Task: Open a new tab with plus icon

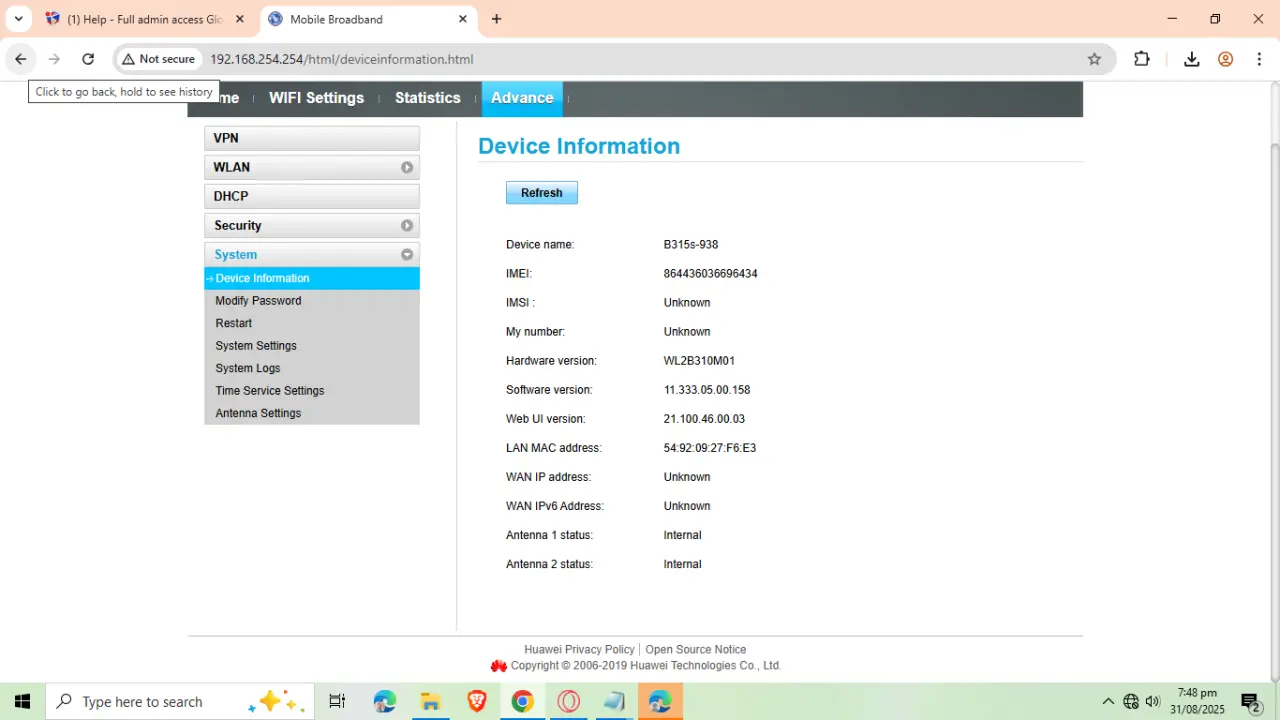Action: tap(496, 19)
